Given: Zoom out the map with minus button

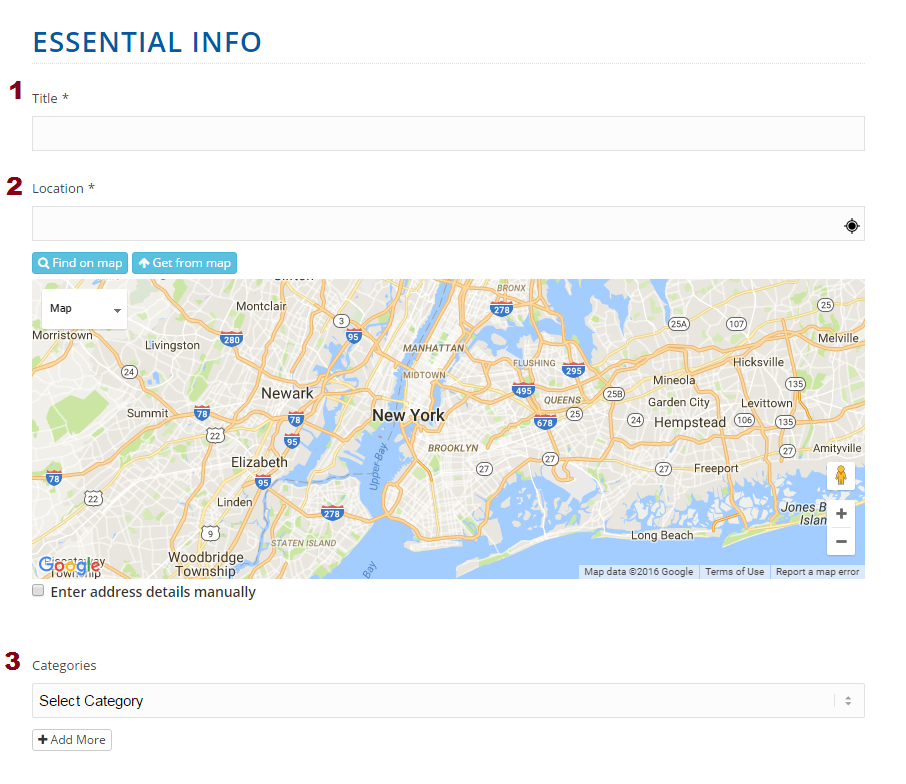Looking at the screenshot, I should pos(841,541).
